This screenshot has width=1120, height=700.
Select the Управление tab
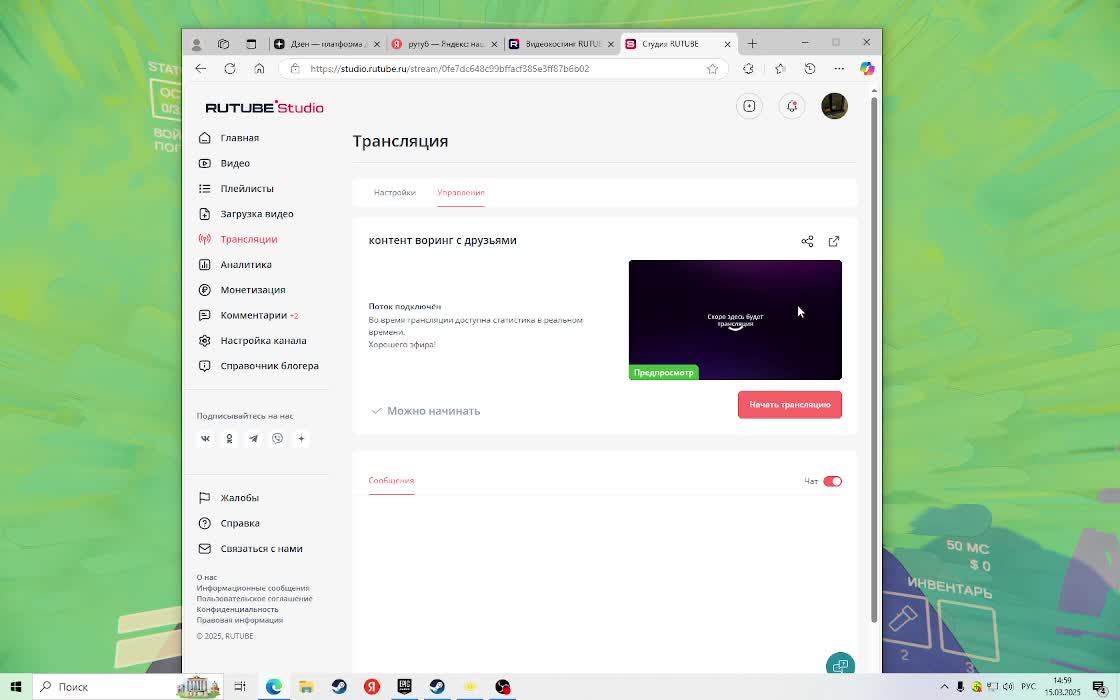coord(461,193)
